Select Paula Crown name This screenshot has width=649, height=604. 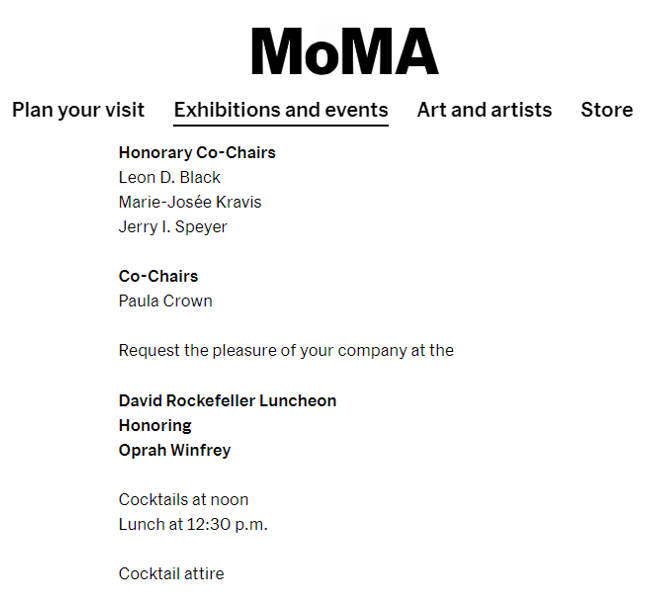pos(166,301)
